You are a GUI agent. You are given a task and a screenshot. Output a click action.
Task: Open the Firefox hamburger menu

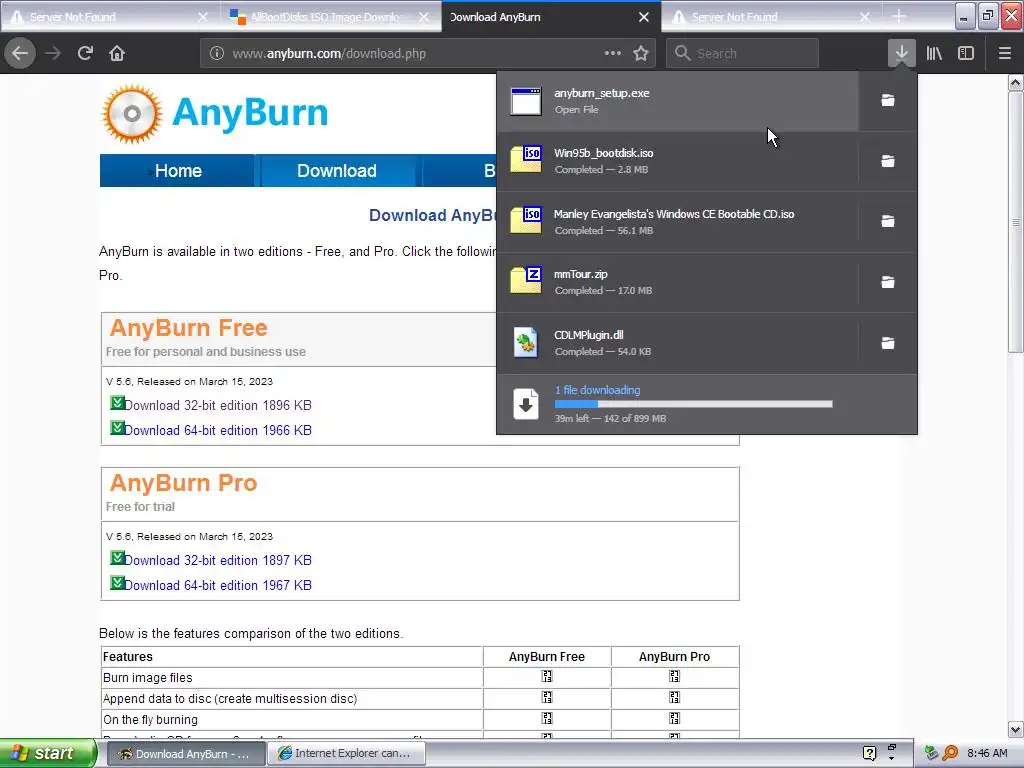point(1004,53)
